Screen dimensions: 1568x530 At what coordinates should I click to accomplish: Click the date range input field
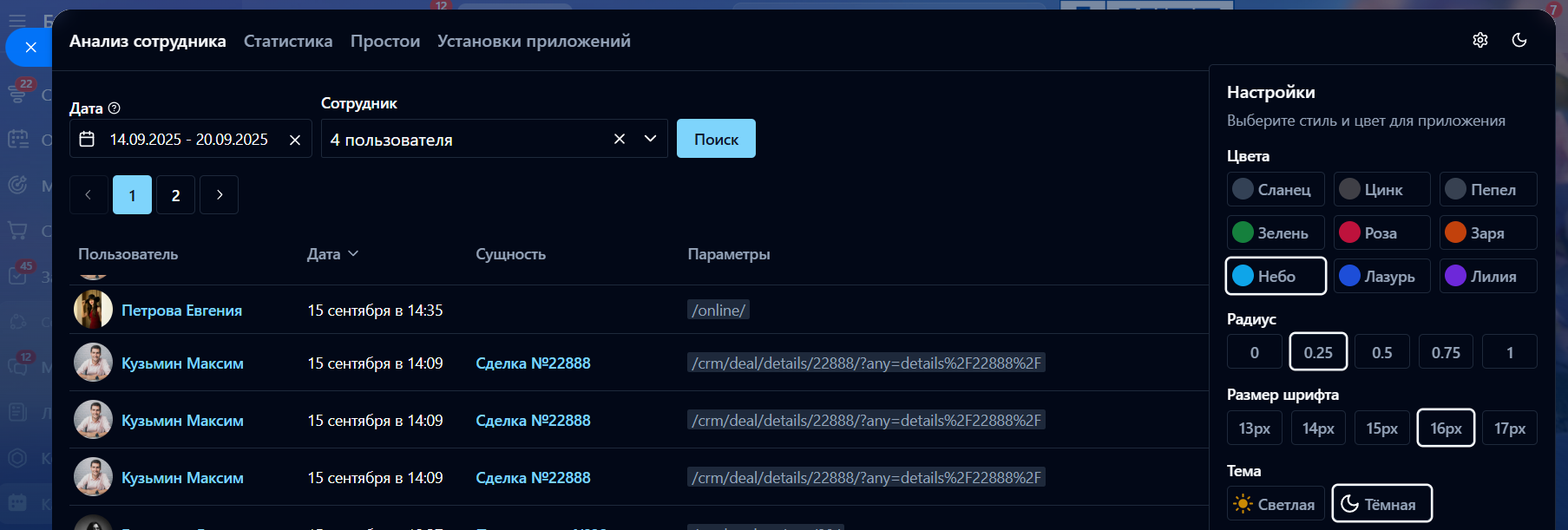tap(190, 139)
